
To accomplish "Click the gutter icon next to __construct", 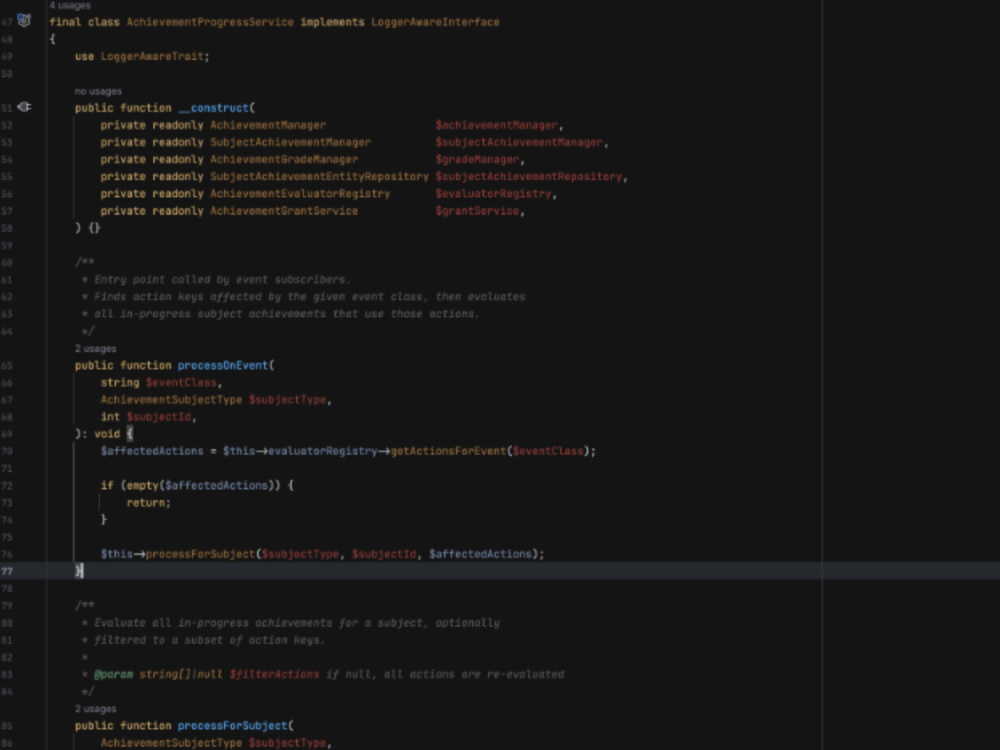I will (x=24, y=107).
